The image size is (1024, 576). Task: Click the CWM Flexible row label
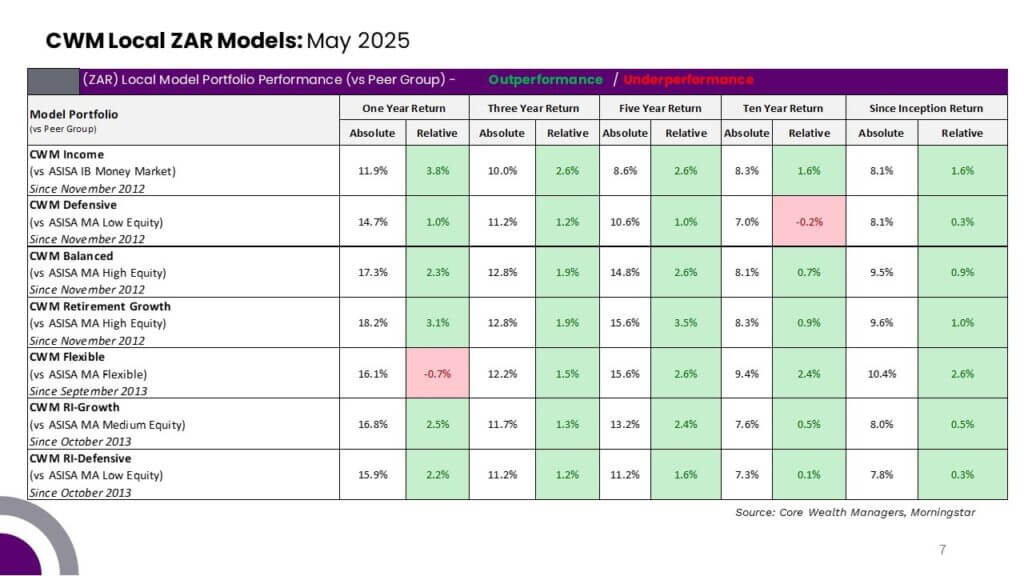tap(67, 357)
